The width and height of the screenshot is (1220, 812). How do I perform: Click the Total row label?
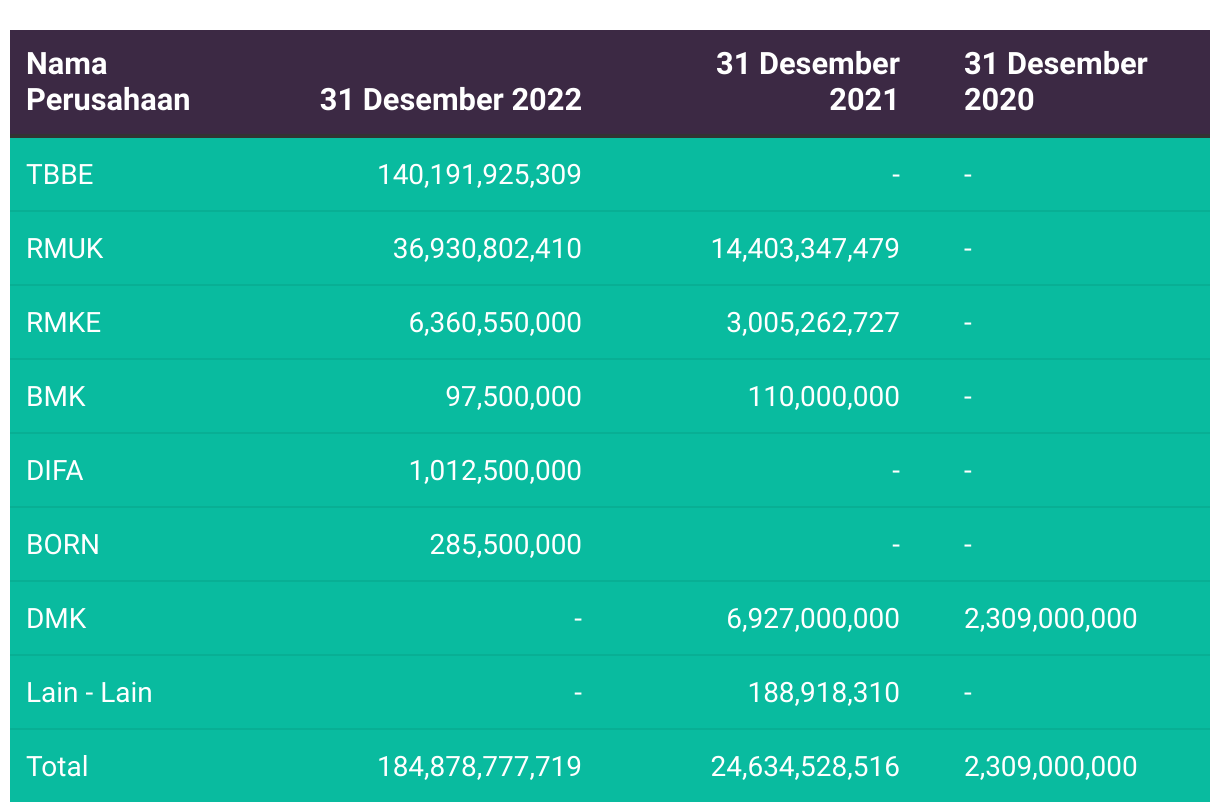coord(57,767)
